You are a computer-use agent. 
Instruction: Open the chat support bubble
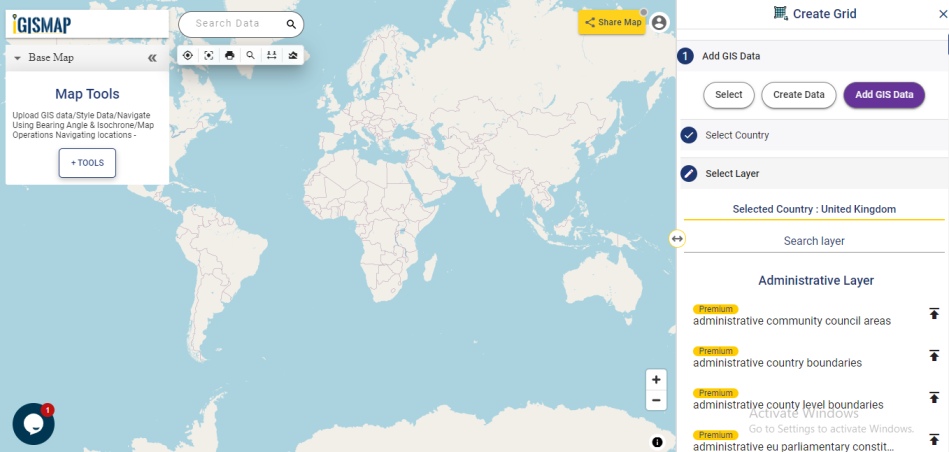(33, 424)
